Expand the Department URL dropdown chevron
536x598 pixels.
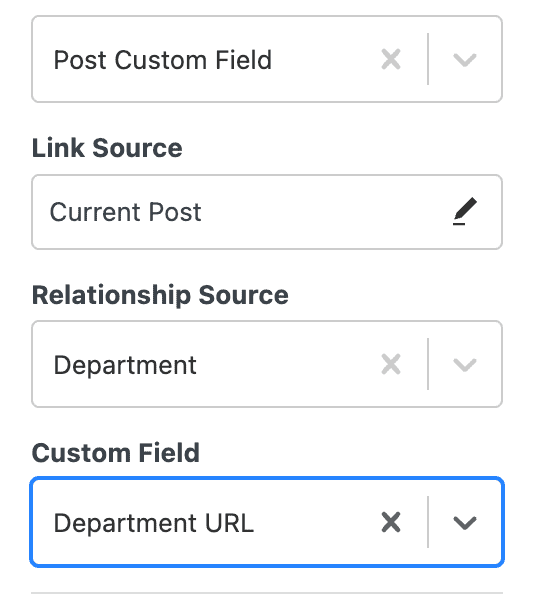465,523
